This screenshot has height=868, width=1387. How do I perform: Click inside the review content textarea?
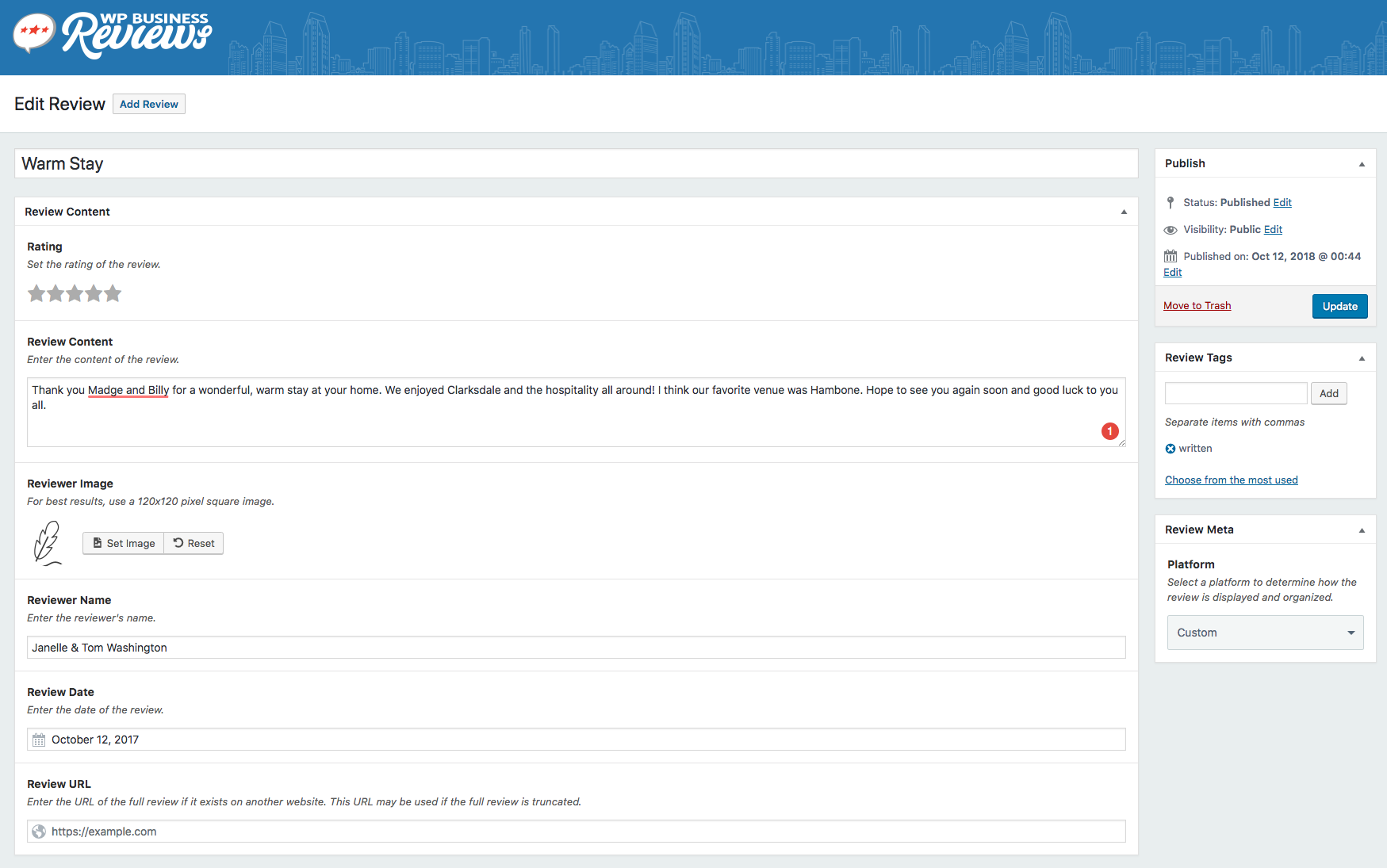pyautogui.click(x=577, y=412)
